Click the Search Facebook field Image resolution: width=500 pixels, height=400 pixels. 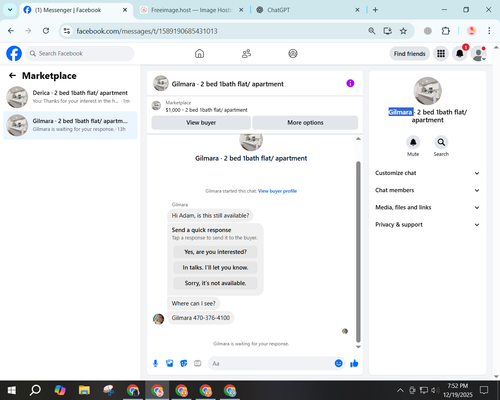click(80, 53)
